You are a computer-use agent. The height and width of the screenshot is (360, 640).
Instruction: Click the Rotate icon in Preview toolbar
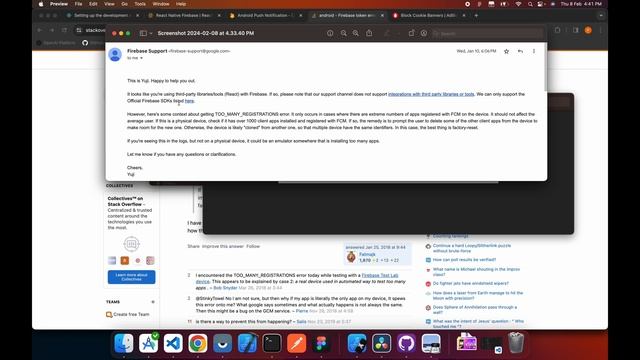[x=411, y=33]
